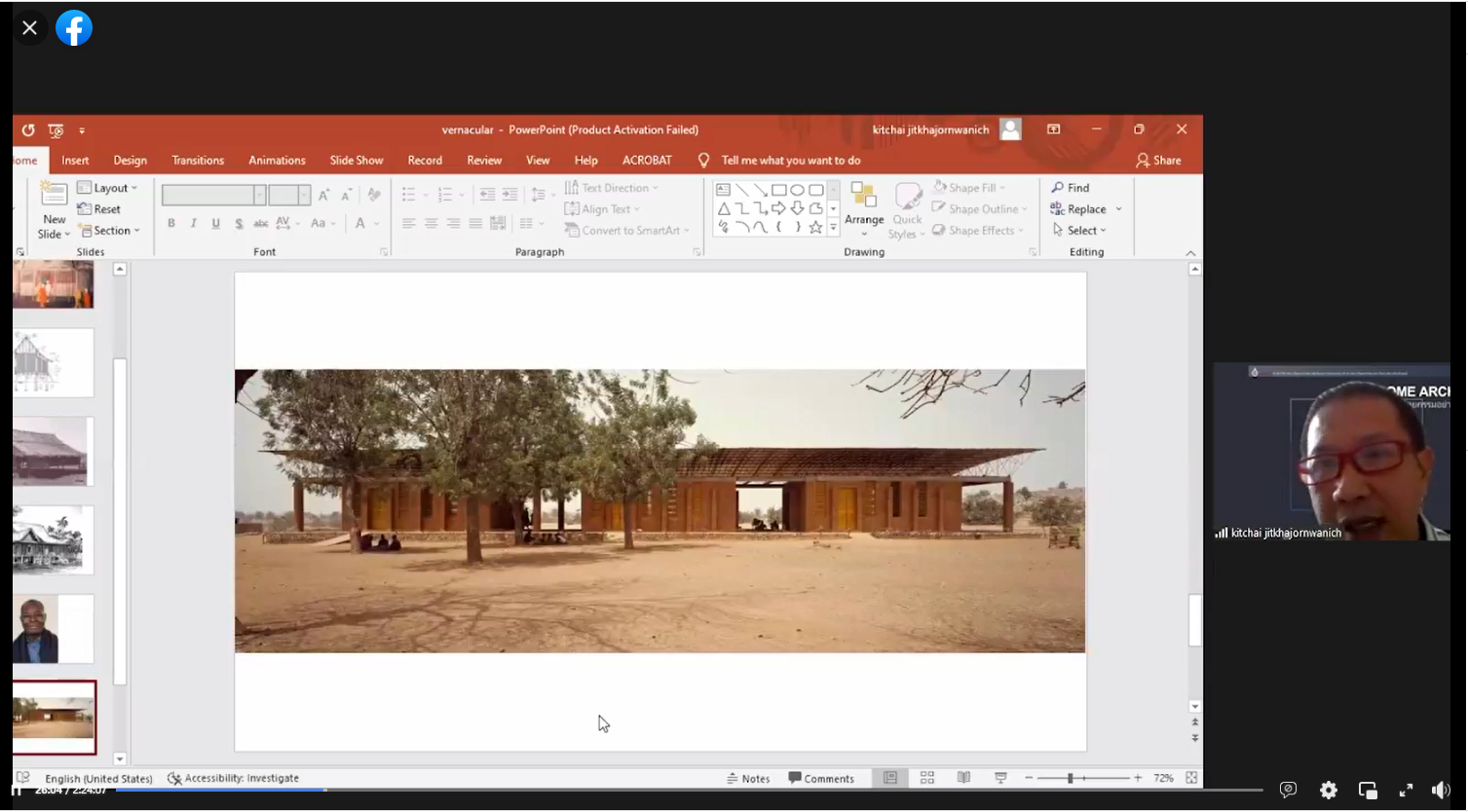The image size is (1468, 812).
Task: Expand the Layout dropdown
Action: click(109, 188)
